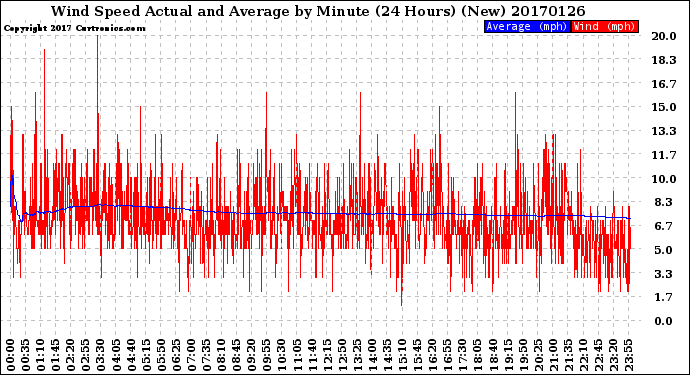The width and height of the screenshot is (690, 375).
Task: Select the 15:10 time label
Action: tap(402, 355)
